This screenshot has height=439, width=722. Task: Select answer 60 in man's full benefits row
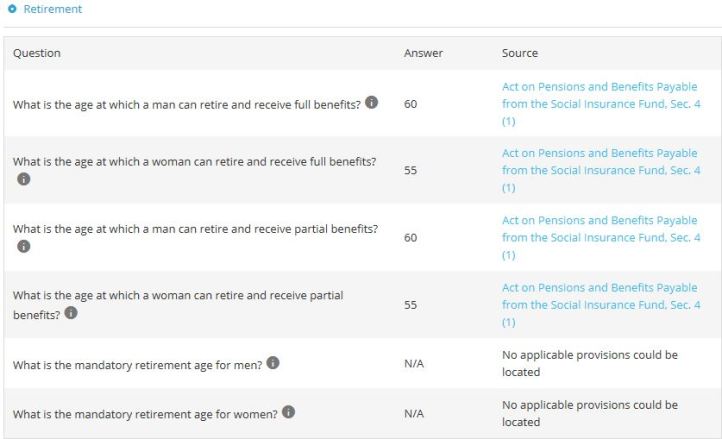click(x=410, y=104)
